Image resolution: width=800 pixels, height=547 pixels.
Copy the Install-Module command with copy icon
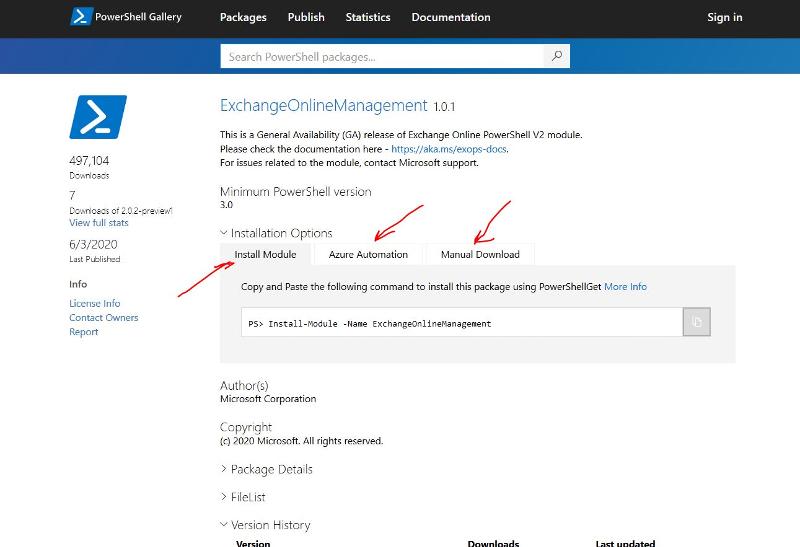coord(696,322)
